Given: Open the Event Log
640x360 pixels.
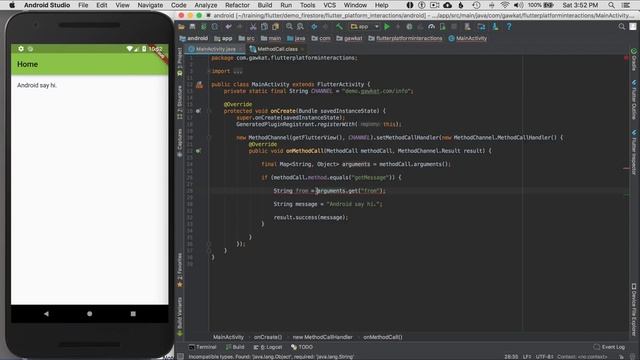Looking at the screenshot, I should coord(609,347).
